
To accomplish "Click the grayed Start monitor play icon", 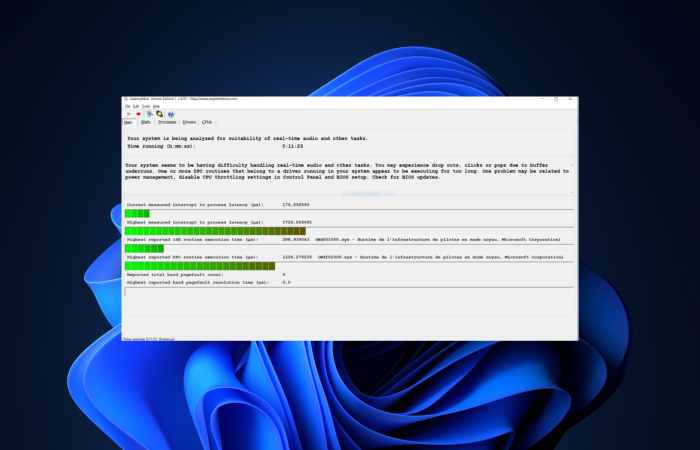I will 129,114.
